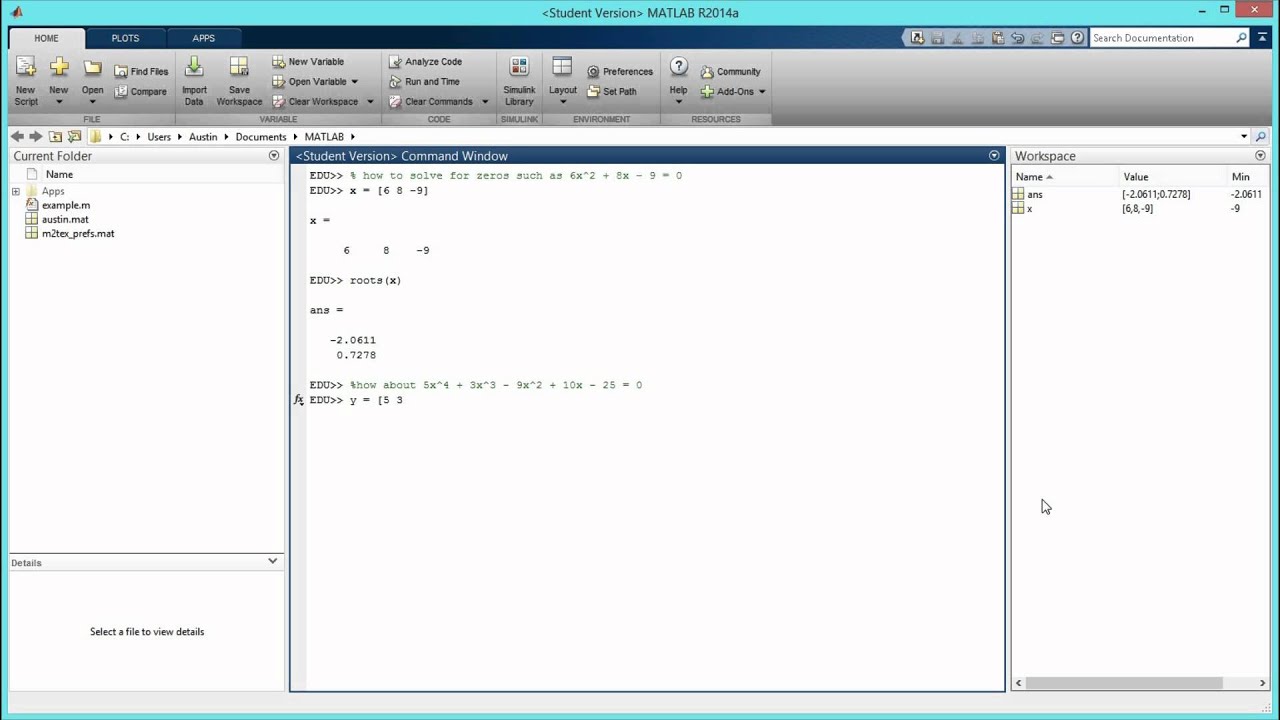1280x720 pixels.
Task: Collapse the Details panel
Action: pos(272,561)
